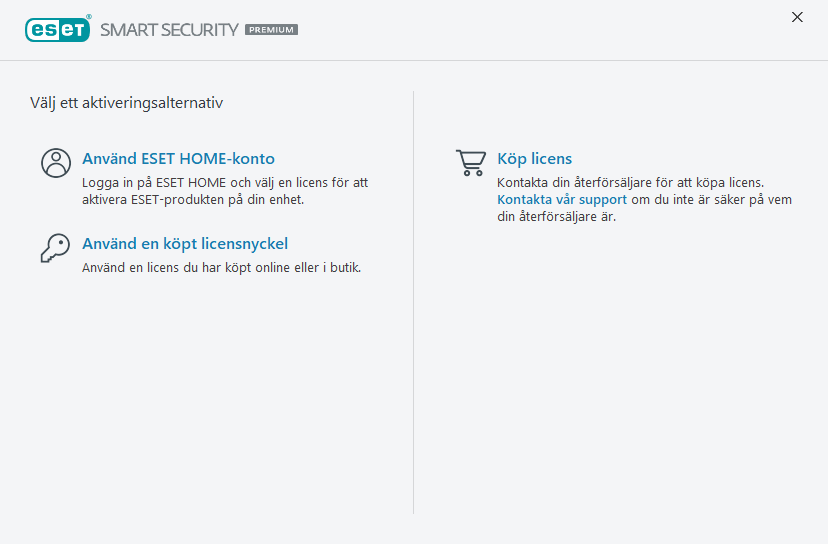Click the horizontal separator below the header
Screen dimensions: 828x544
414,60
